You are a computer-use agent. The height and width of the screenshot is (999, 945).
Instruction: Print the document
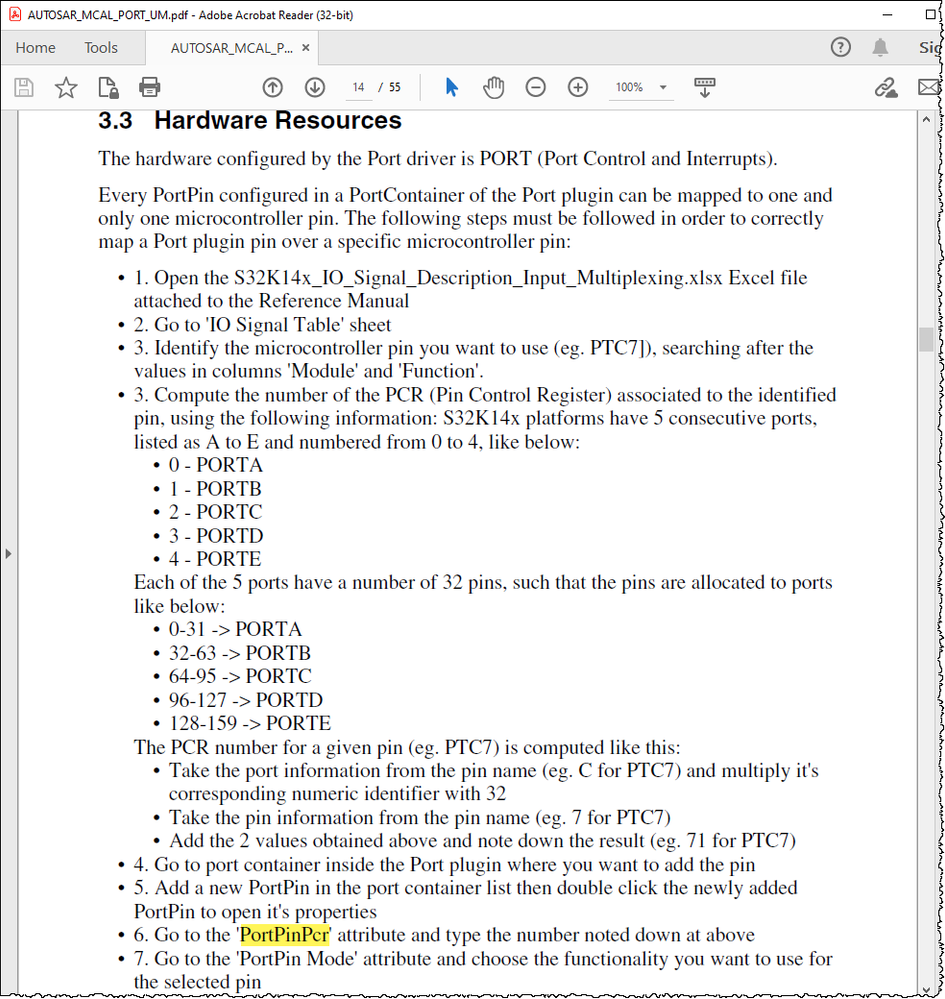pos(150,87)
